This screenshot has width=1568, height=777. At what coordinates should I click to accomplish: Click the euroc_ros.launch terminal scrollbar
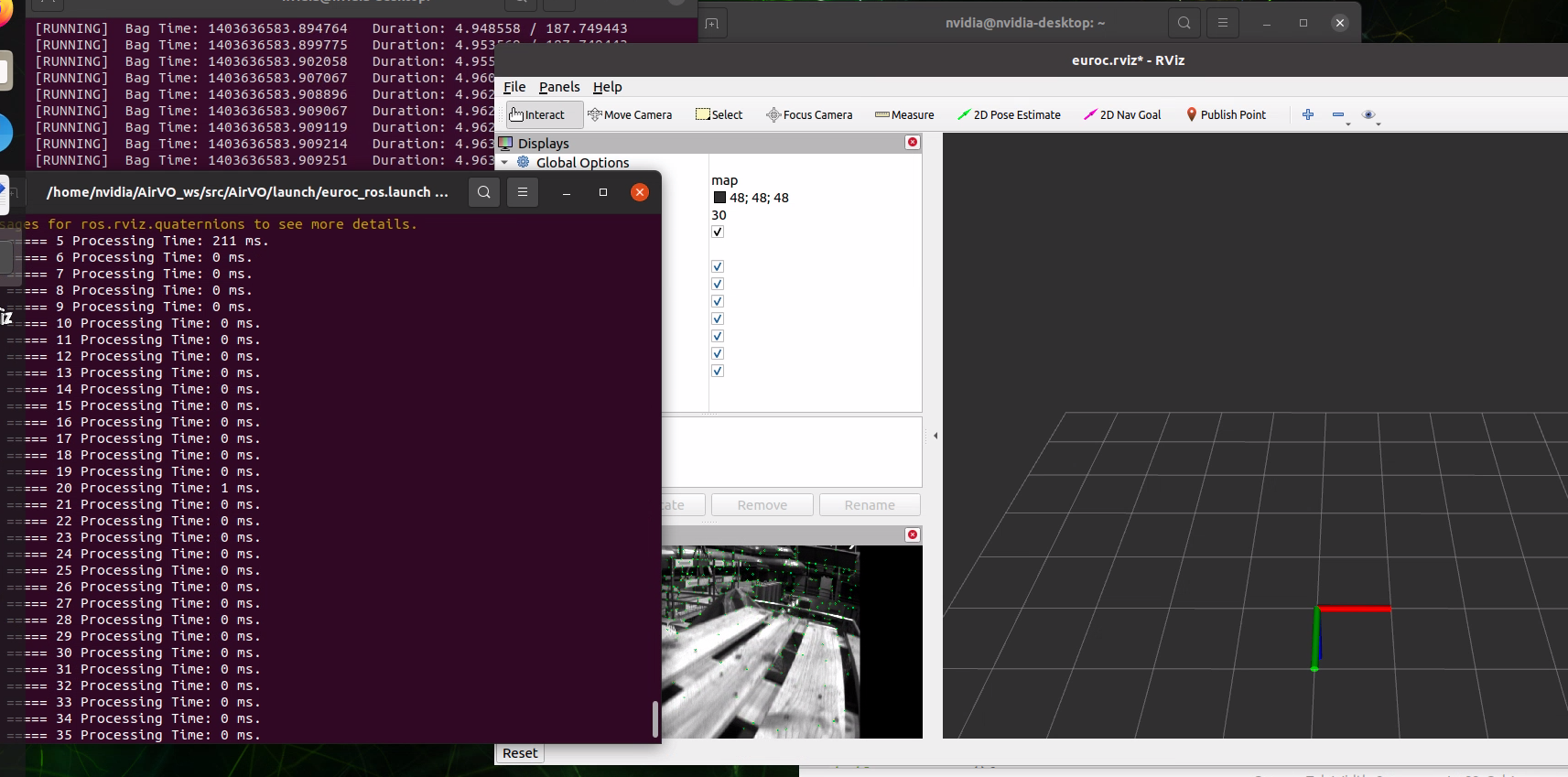pyautogui.click(x=654, y=719)
